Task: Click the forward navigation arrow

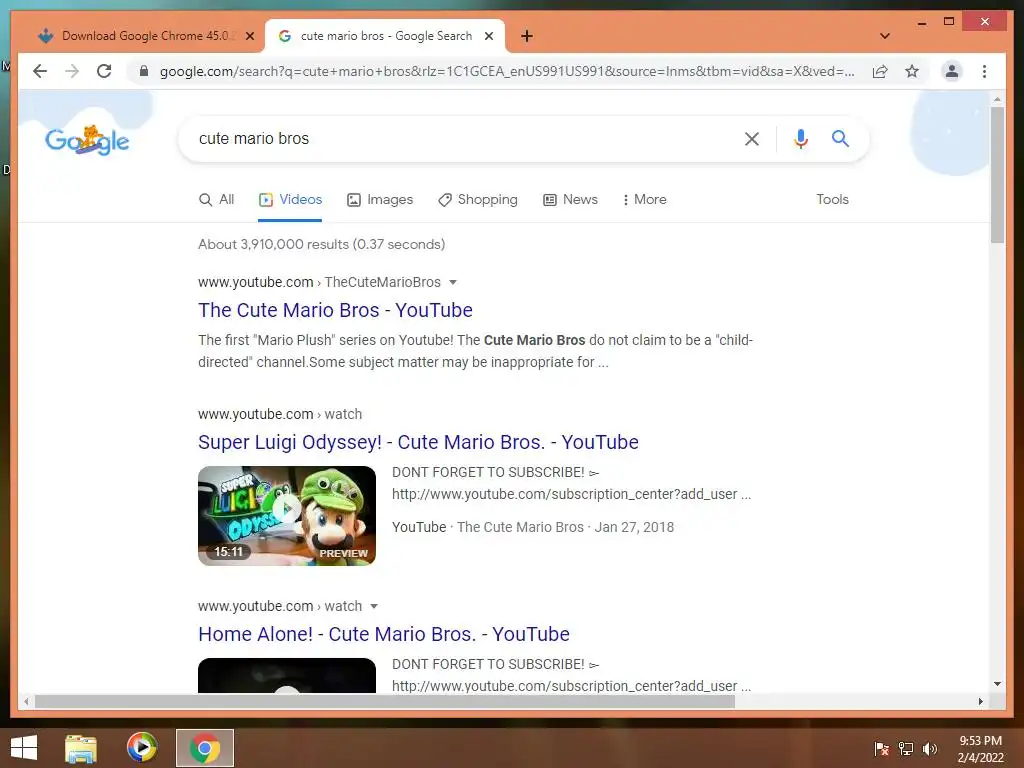Action: (x=72, y=71)
